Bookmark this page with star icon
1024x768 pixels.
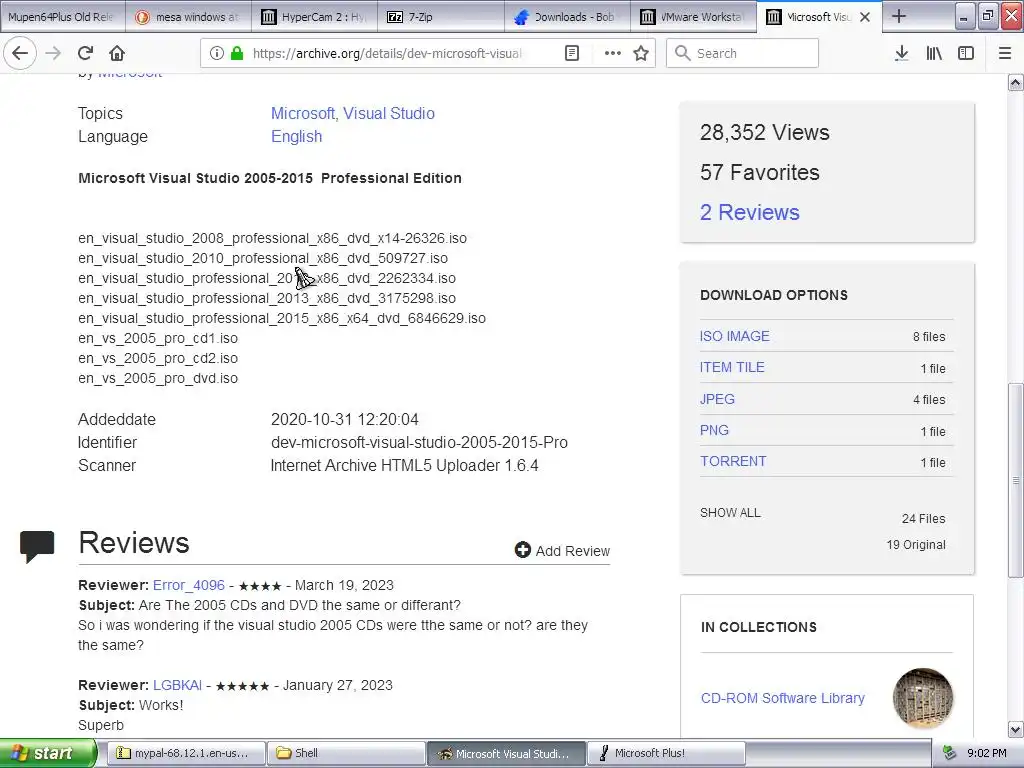pos(641,53)
